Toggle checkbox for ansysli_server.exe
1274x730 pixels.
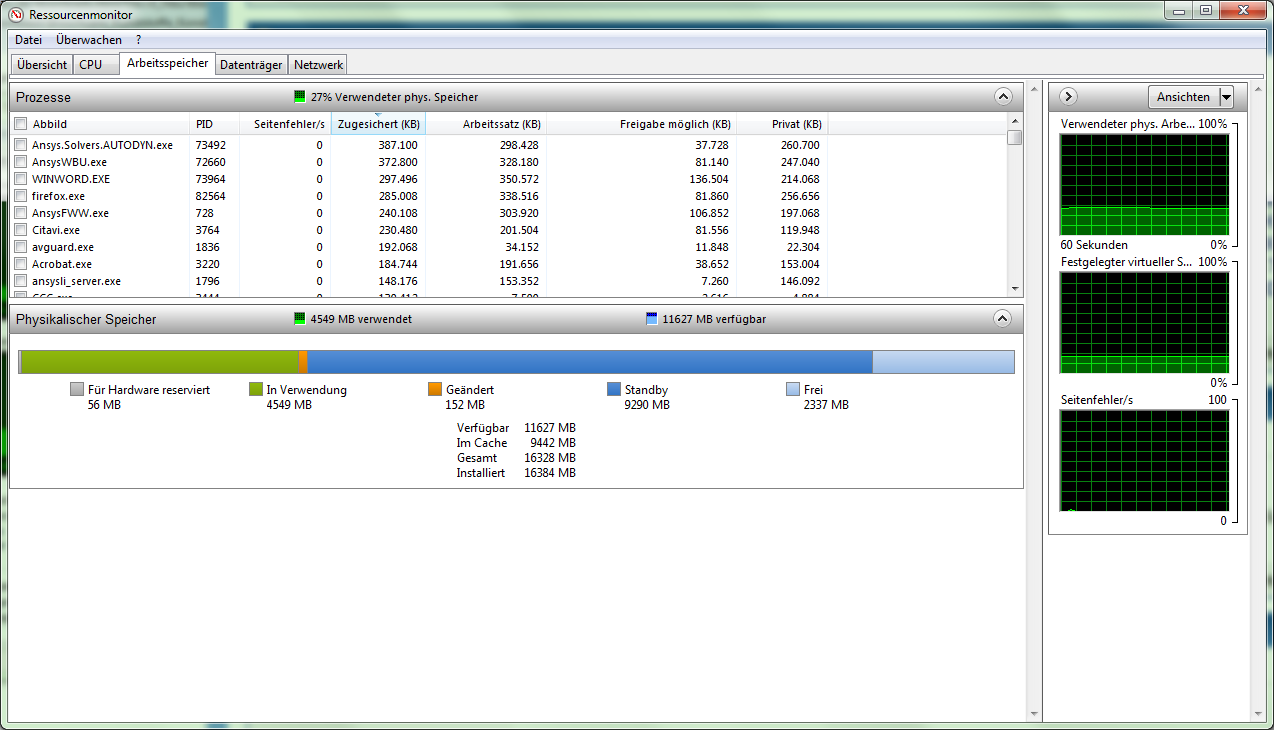pyautogui.click(x=20, y=281)
